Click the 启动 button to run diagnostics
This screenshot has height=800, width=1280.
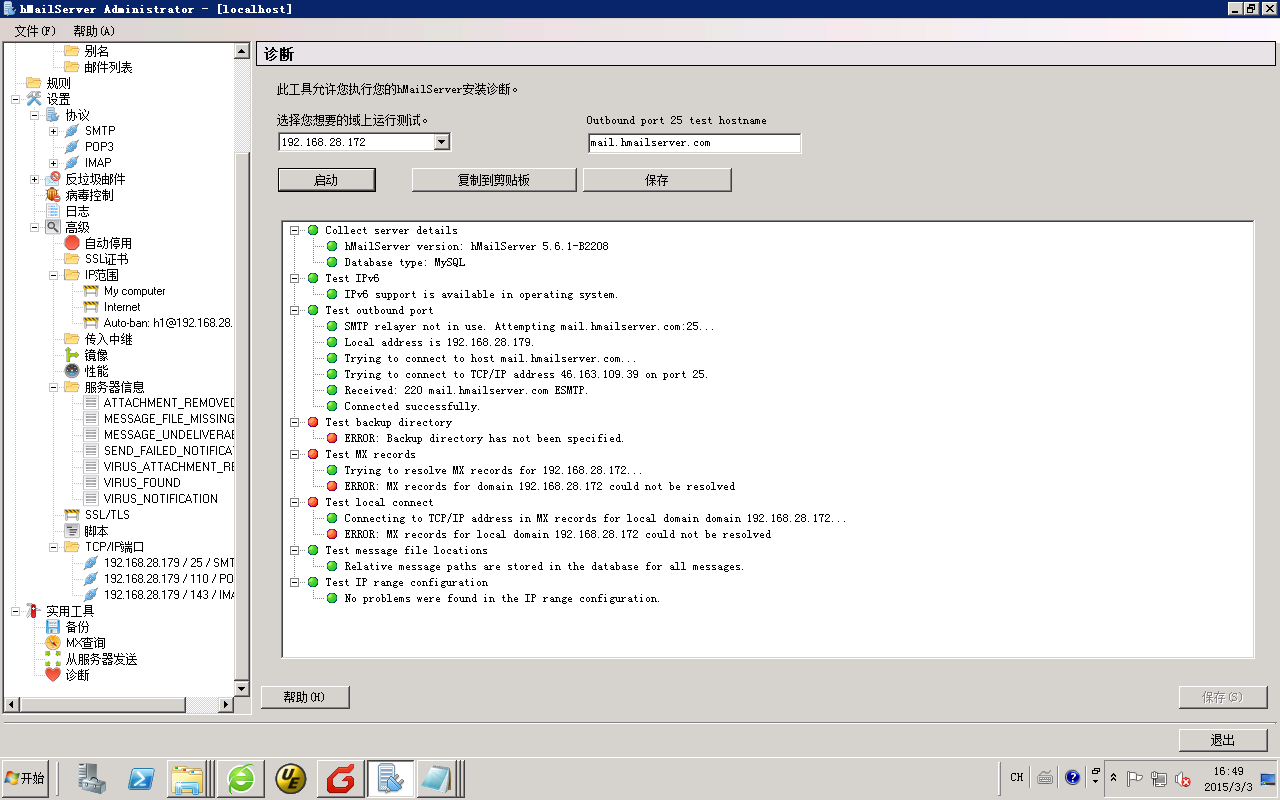click(x=326, y=180)
